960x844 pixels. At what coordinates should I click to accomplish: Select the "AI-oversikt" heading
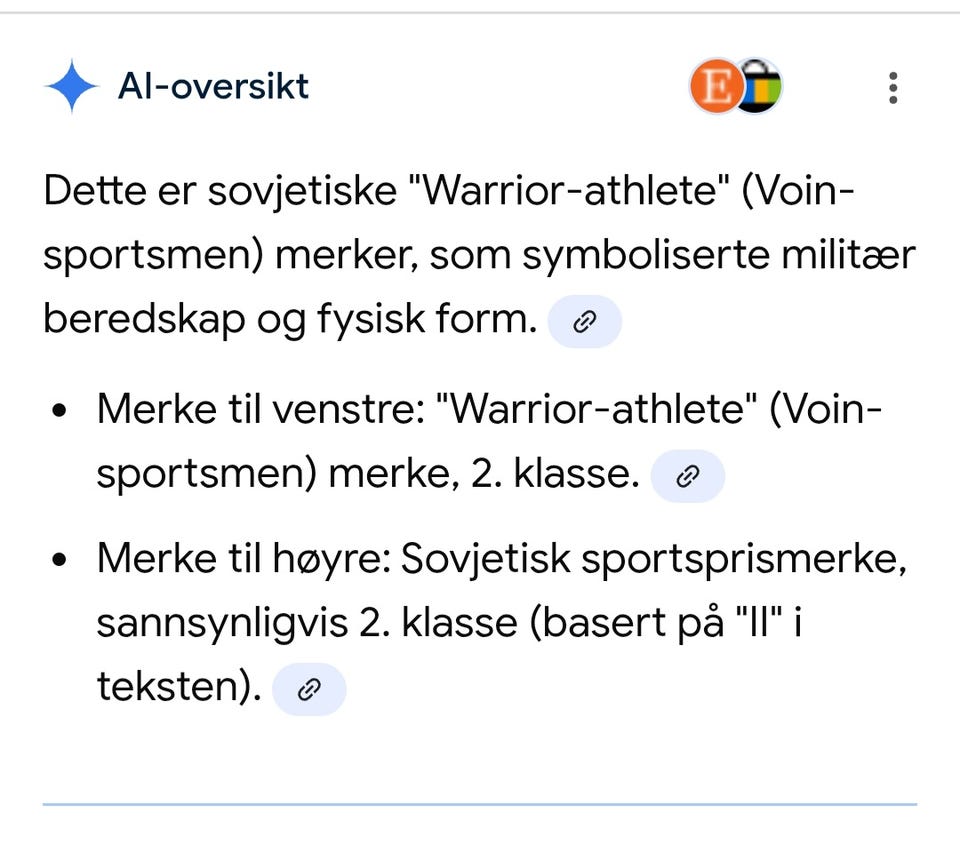tap(213, 86)
